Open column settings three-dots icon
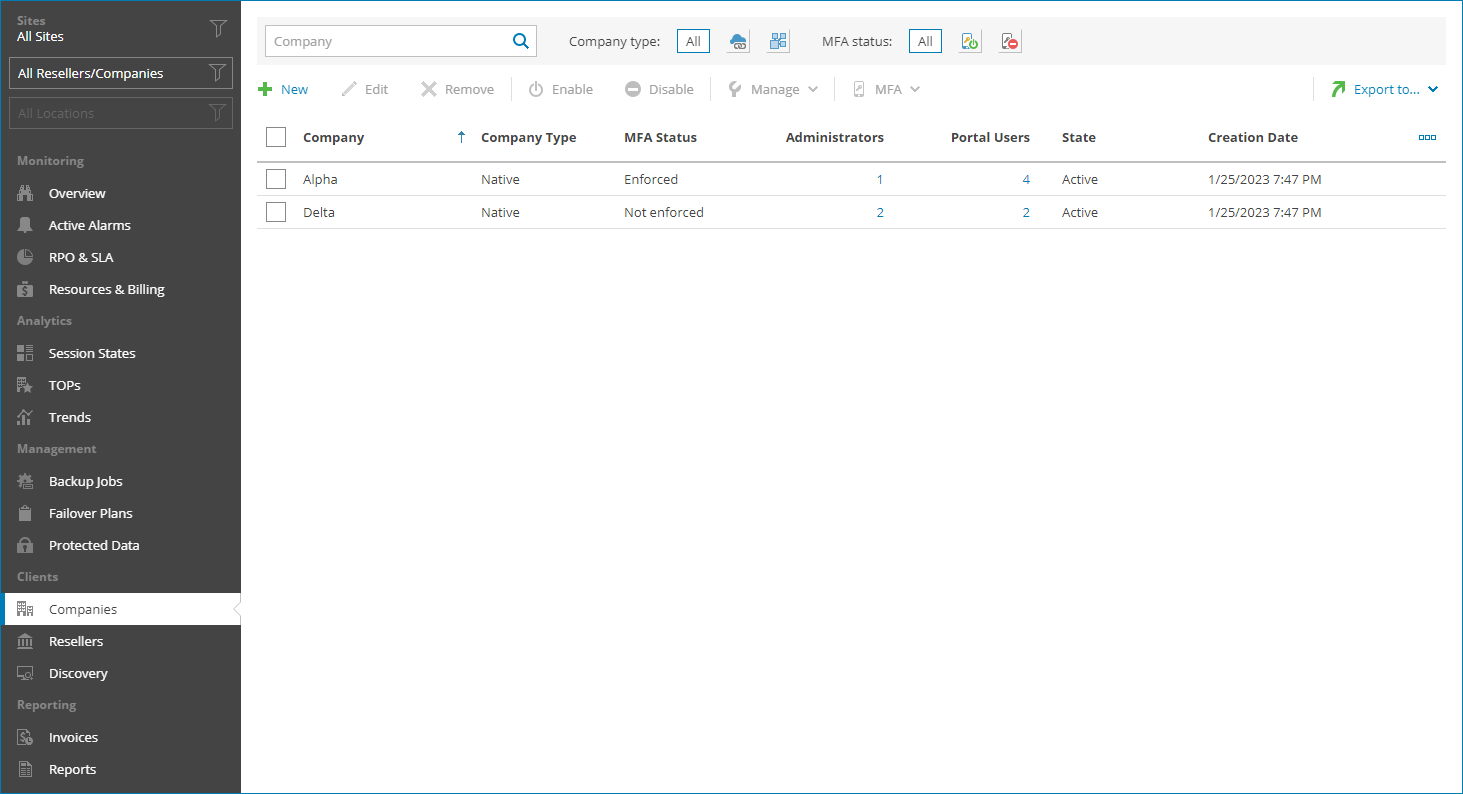The height and width of the screenshot is (794, 1463). pyautogui.click(x=1427, y=138)
